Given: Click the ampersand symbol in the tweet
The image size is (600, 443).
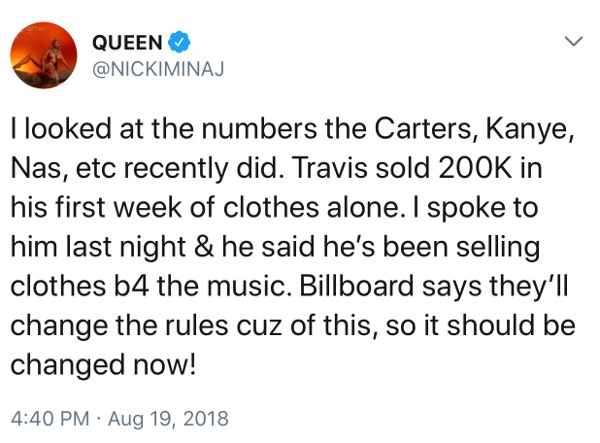Looking at the screenshot, I should tap(204, 246).
